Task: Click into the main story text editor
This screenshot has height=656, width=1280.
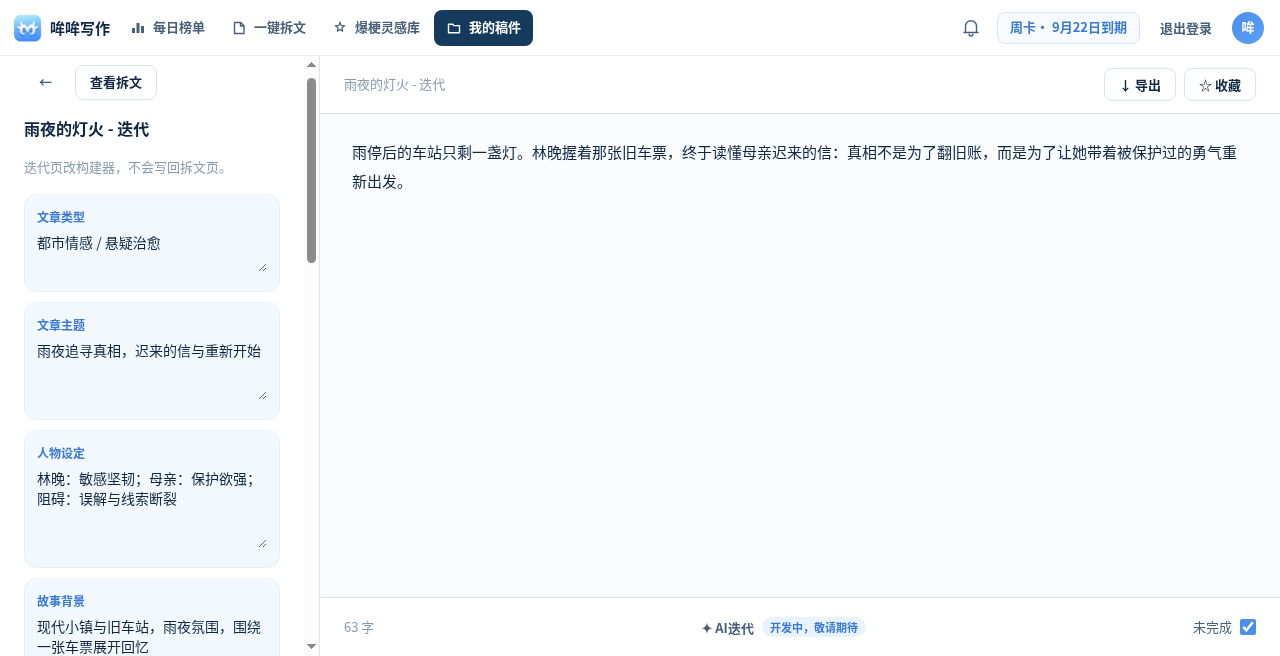Action: point(800,355)
